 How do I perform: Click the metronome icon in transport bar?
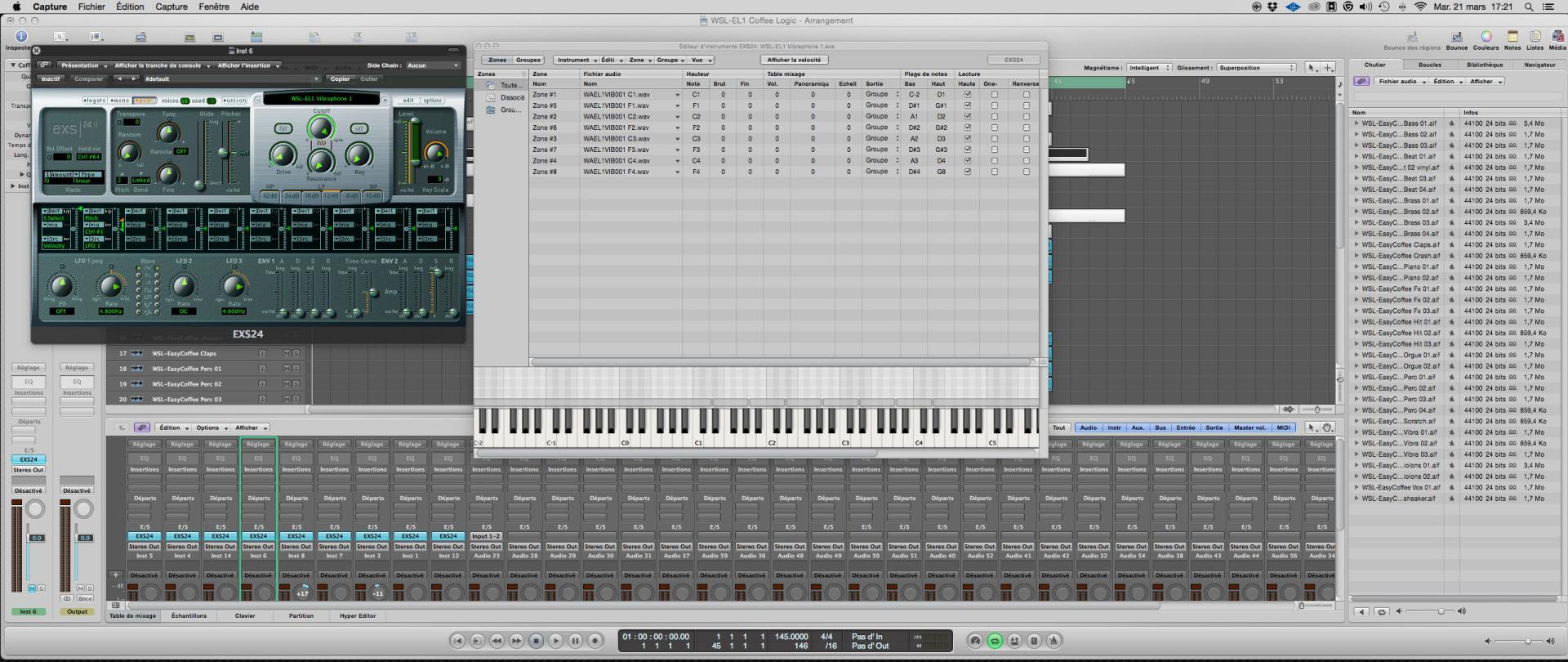tap(1053, 641)
